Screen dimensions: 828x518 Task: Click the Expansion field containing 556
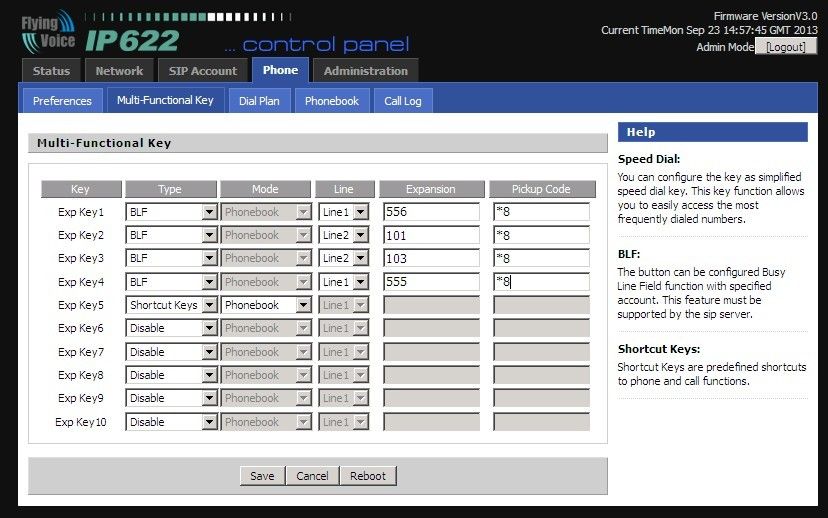pyautogui.click(x=431, y=212)
